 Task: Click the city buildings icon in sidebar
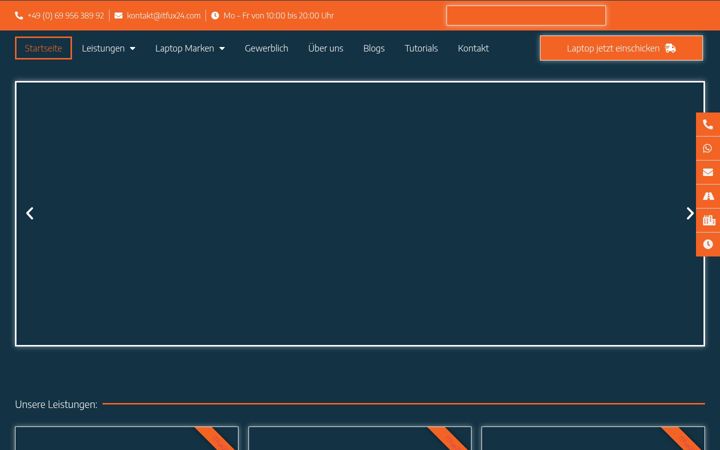point(709,220)
